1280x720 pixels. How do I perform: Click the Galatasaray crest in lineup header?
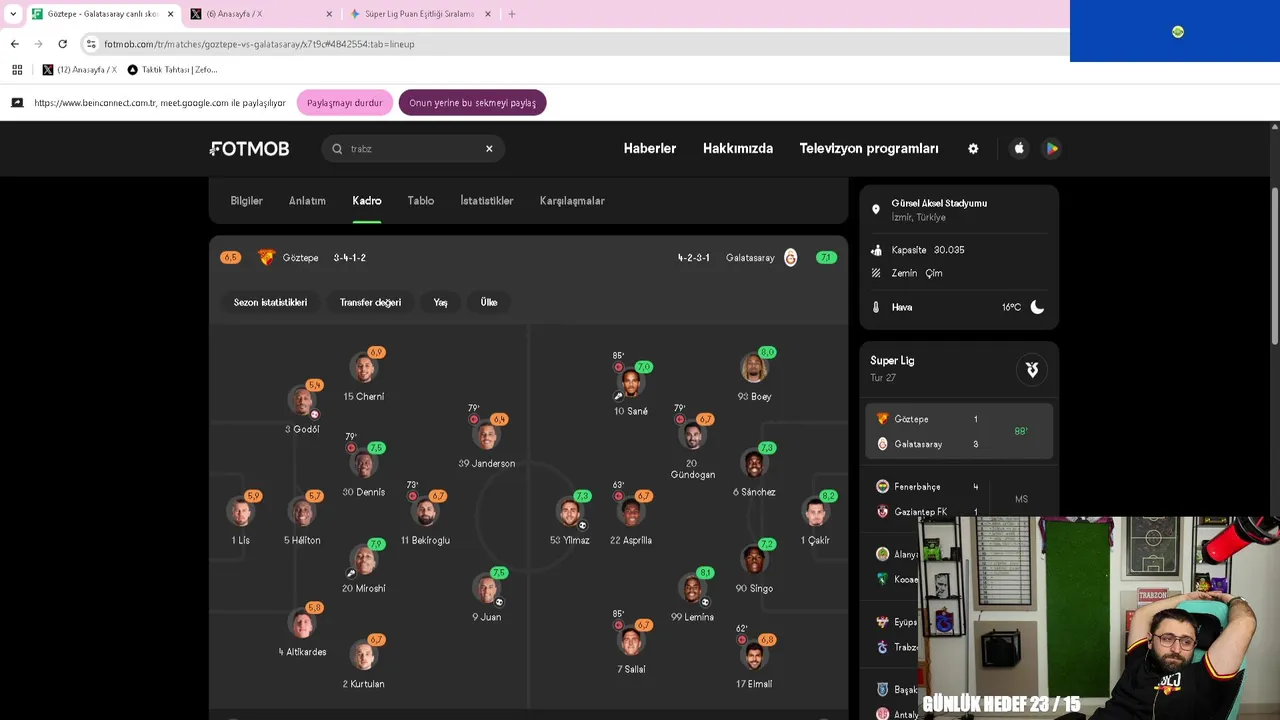[x=790, y=257]
